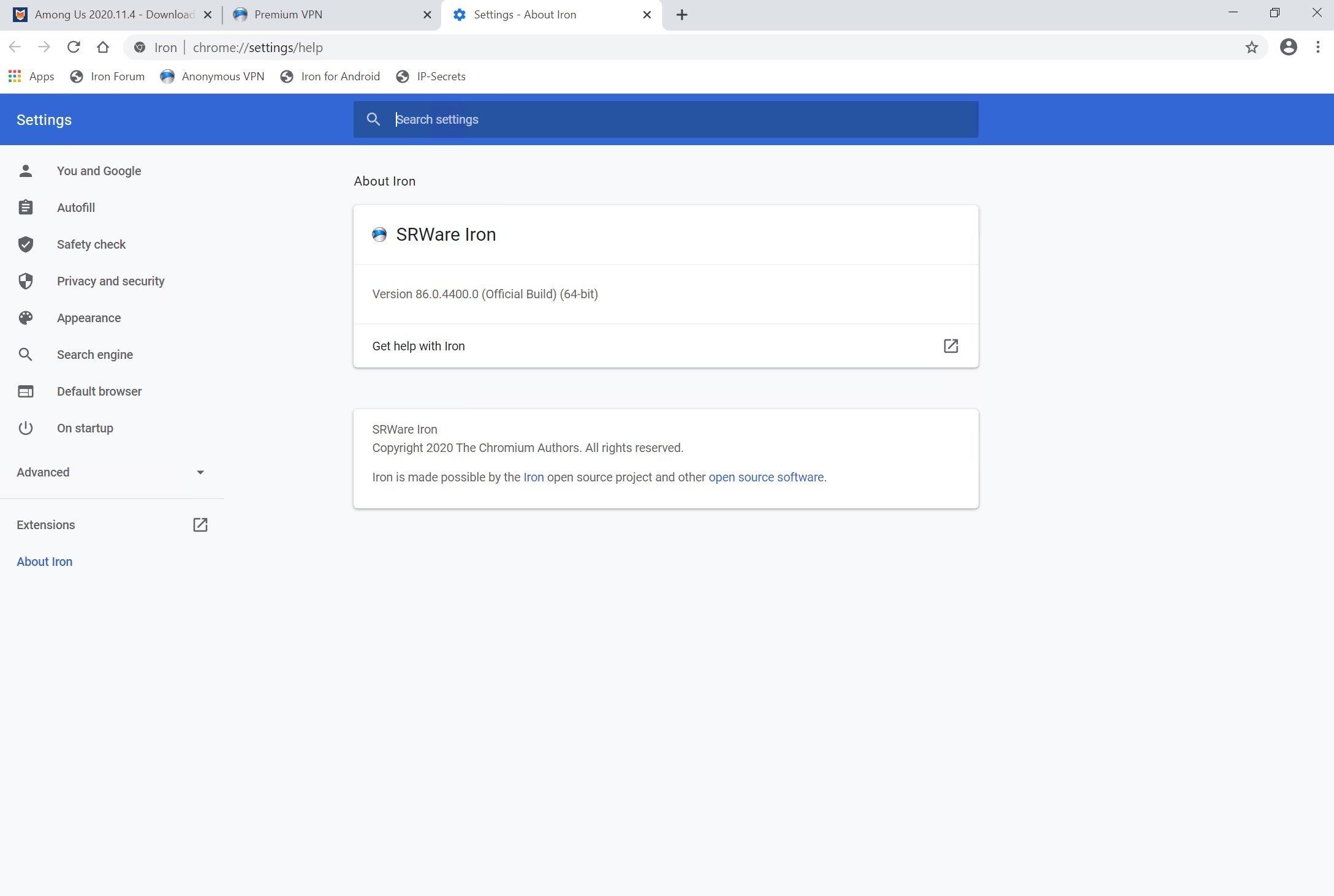Bookmark this page with the star icon
Viewport: 1334px width, 896px height.
tap(1252, 47)
